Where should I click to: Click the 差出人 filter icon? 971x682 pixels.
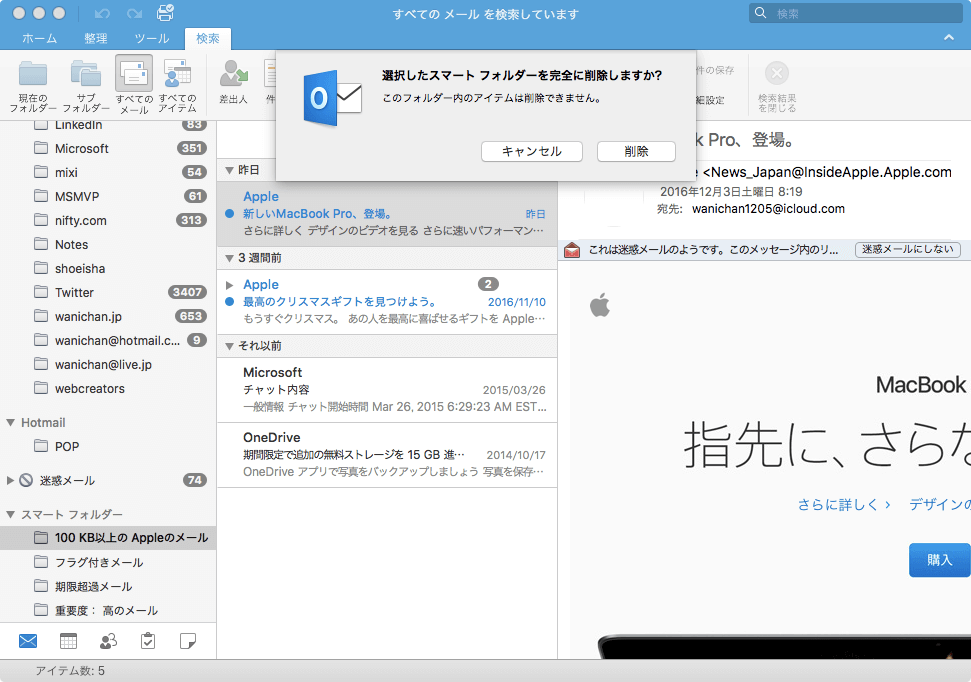coord(233,74)
